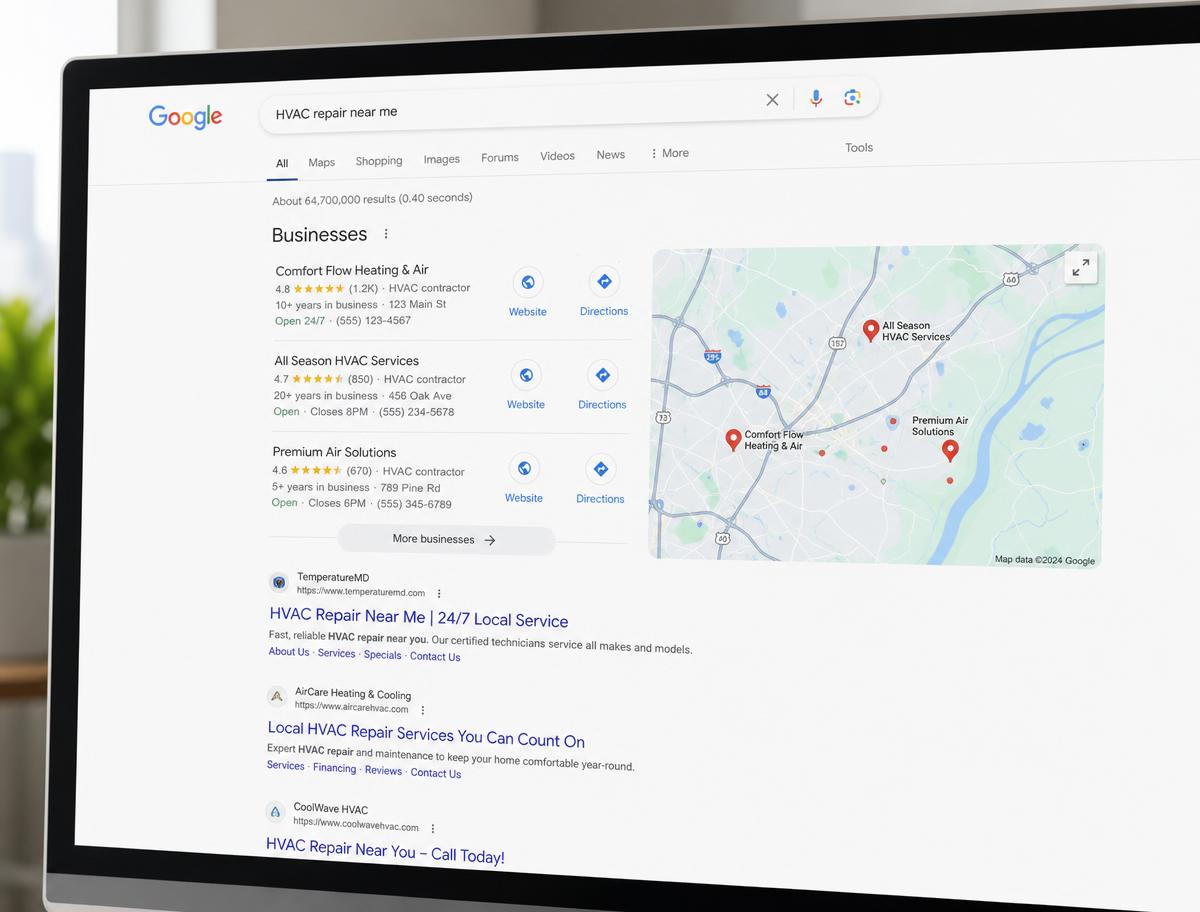Open HVAC Repair Near You – Call Today result
1200x912 pixels.
click(385, 852)
